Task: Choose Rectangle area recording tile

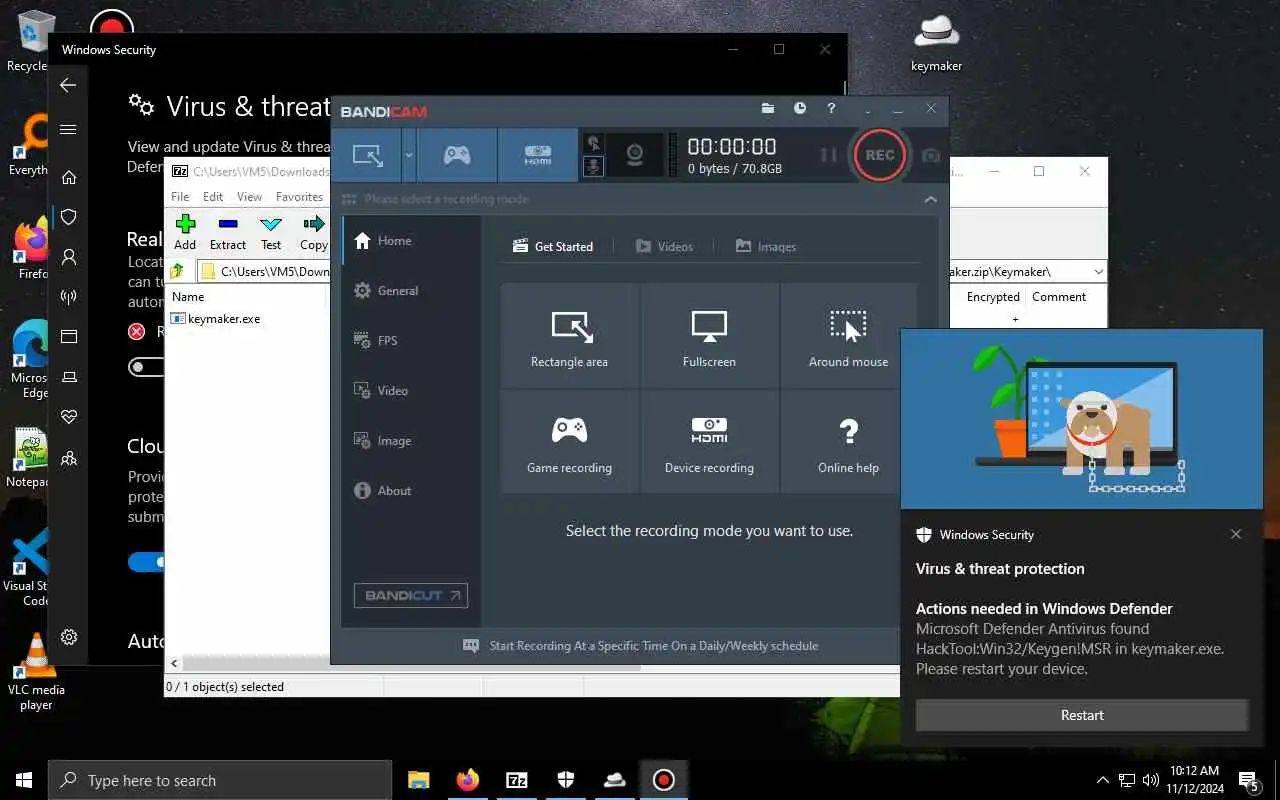Action: point(569,336)
